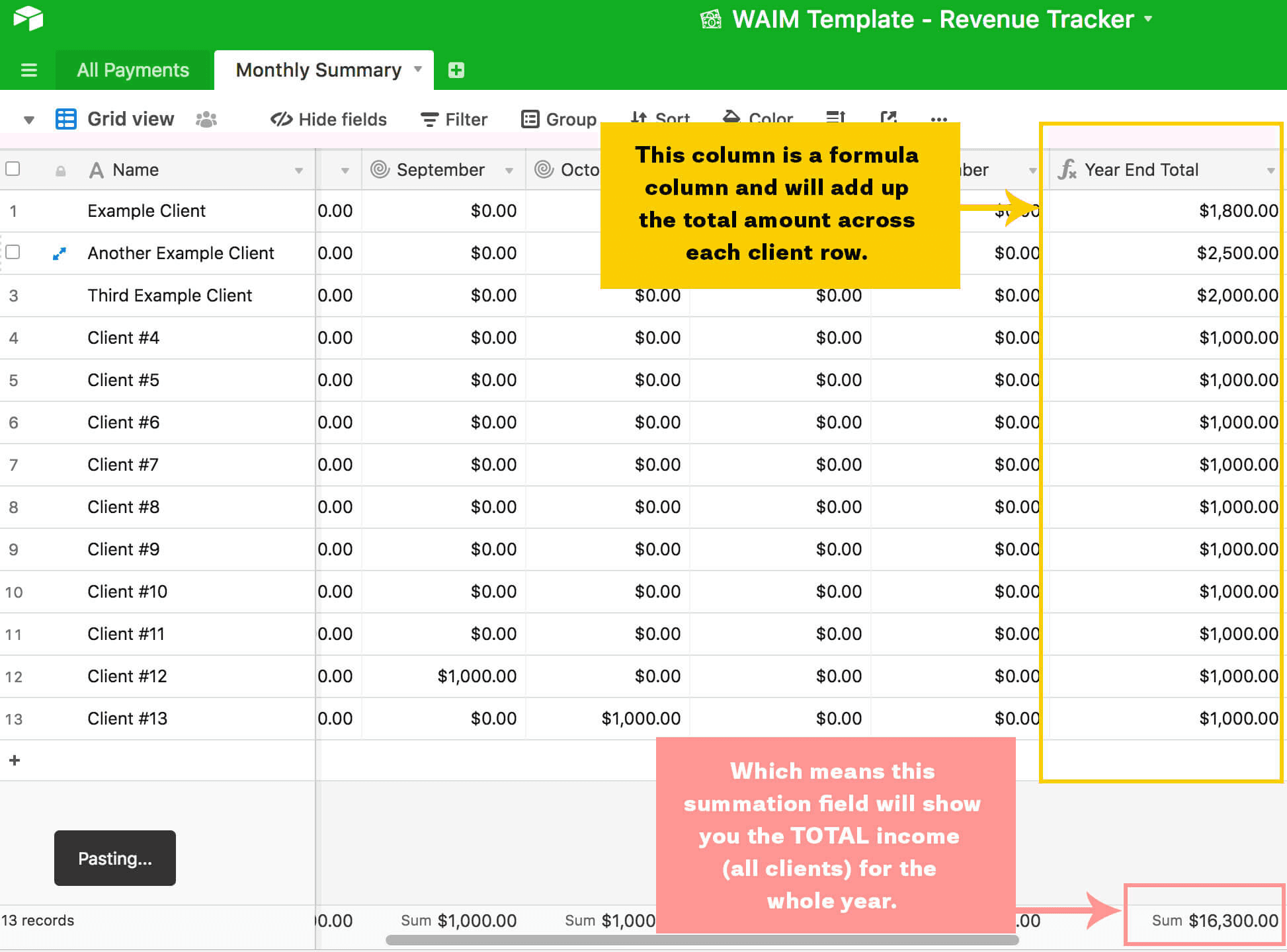Open the Name column dropdown arrow

click(298, 171)
